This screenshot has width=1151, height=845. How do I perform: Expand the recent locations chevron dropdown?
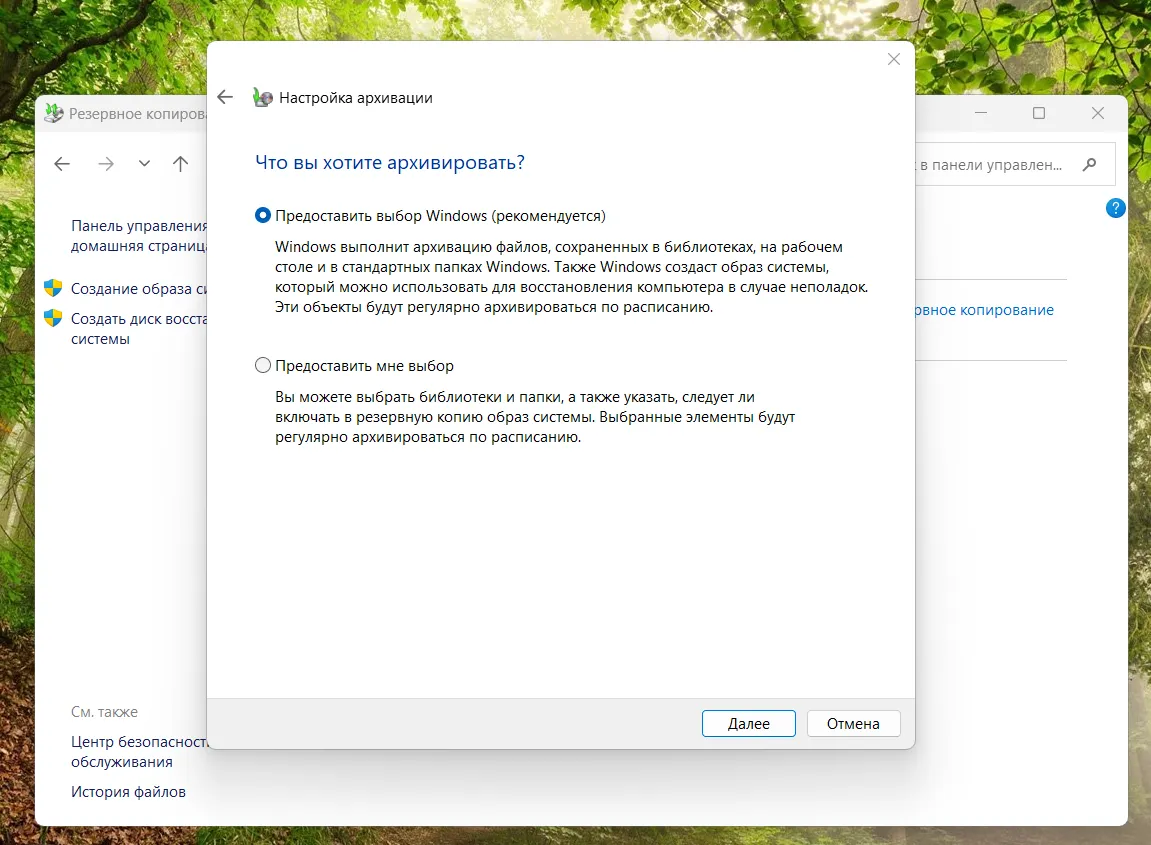tap(144, 164)
